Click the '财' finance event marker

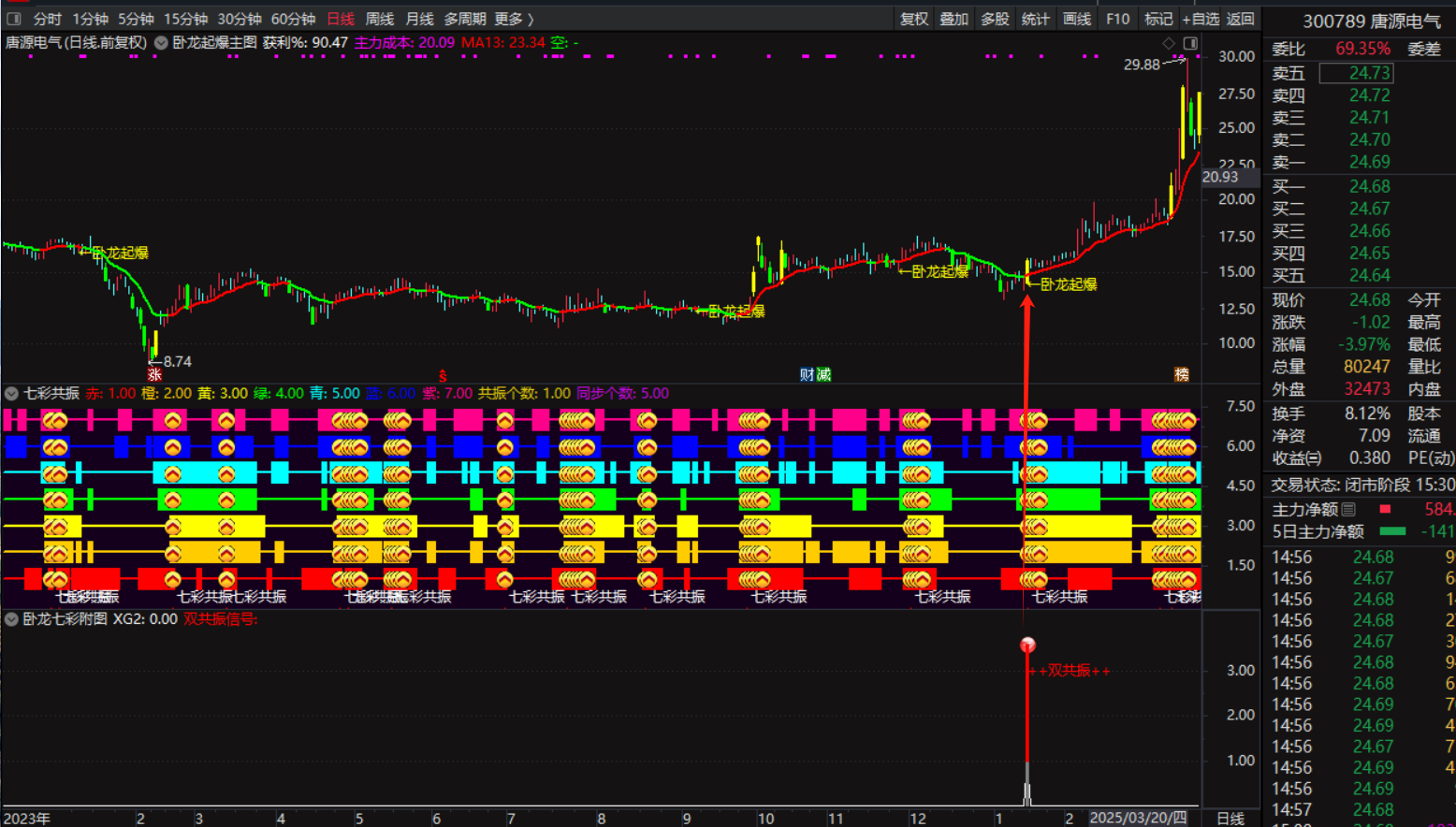pos(807,375)
